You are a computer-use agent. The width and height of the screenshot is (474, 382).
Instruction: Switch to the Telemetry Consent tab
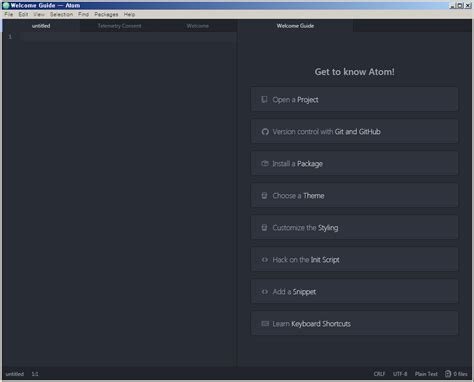[119, 26]
